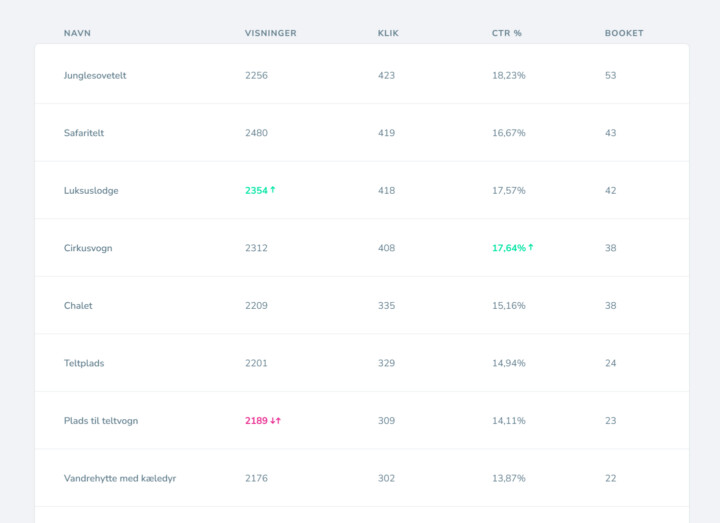Viewport: 720px width, 523px height.
Task: Sort by the CTR % column header
Action: tap(506, 33)
